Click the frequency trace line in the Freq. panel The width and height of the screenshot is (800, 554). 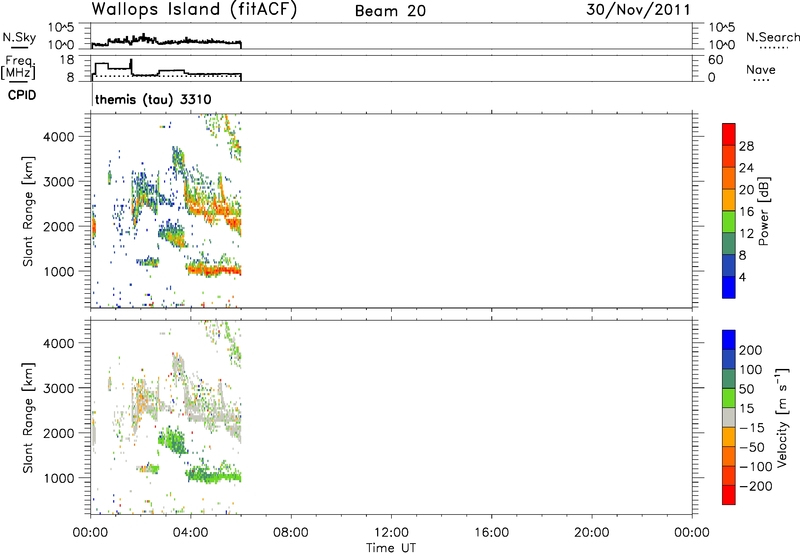pos(166,72)
